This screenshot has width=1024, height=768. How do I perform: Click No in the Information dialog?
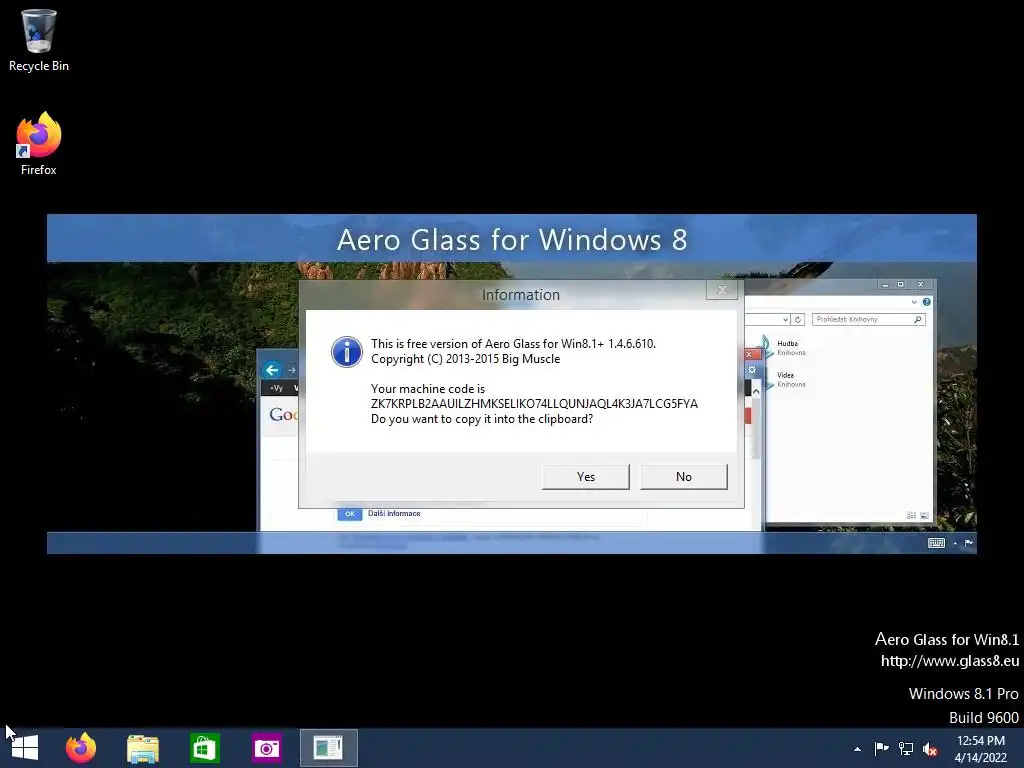tap(684, 477)
